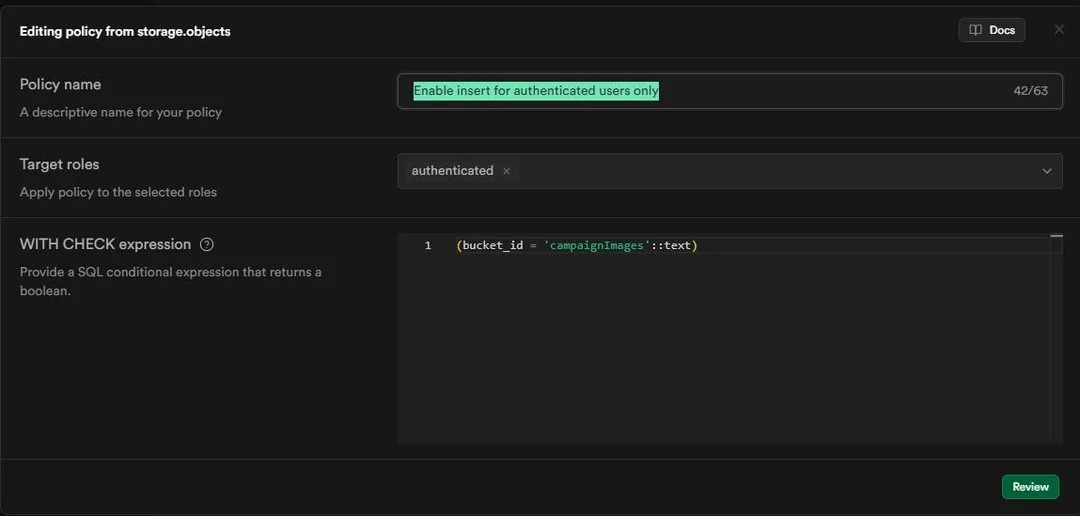Click the dialog title Editing policy from storage.objects
Viewport: 1080px width, 516px height.
tap(125, 31)
